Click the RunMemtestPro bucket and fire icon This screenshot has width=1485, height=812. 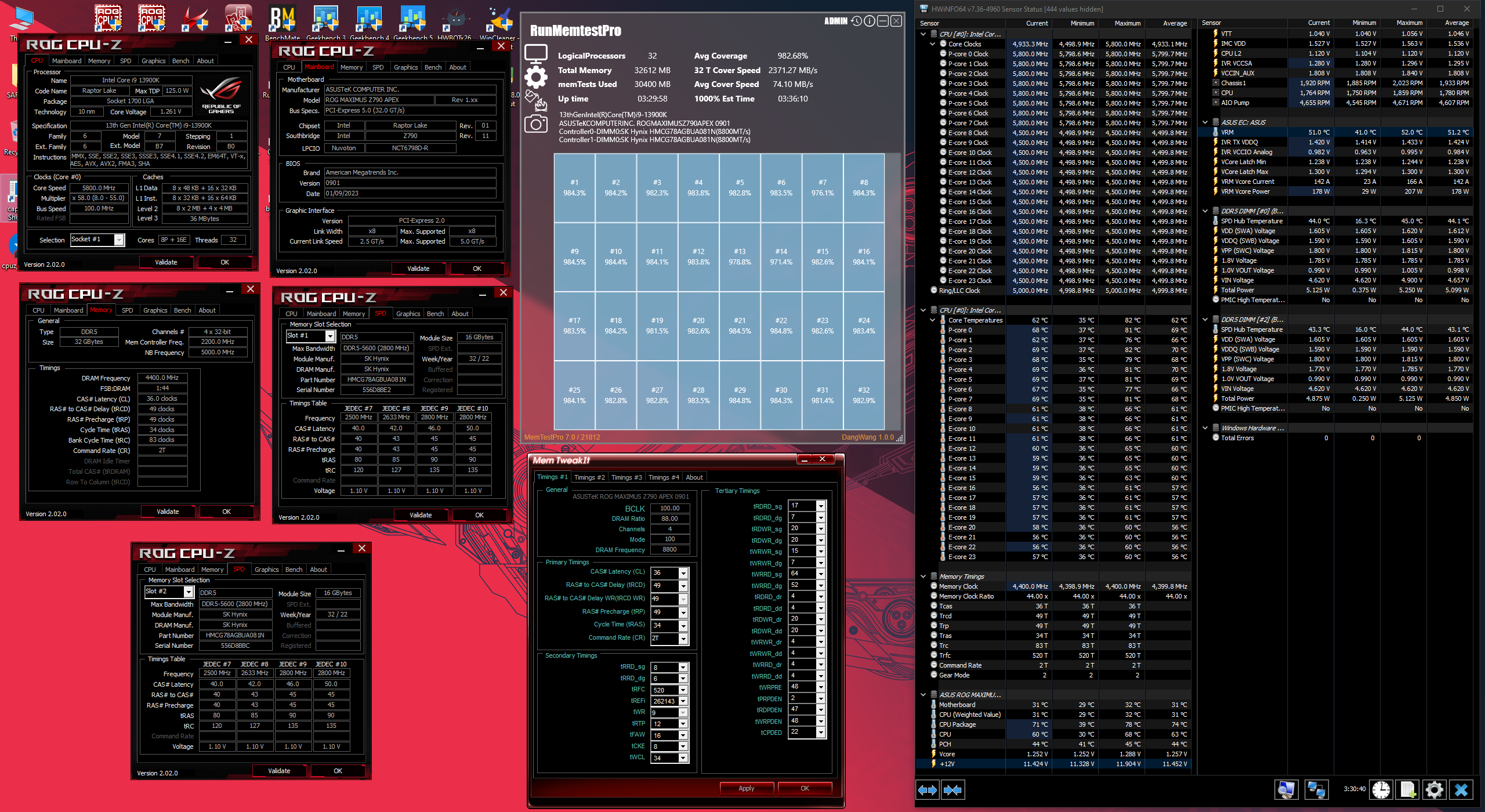click(535, 100)
